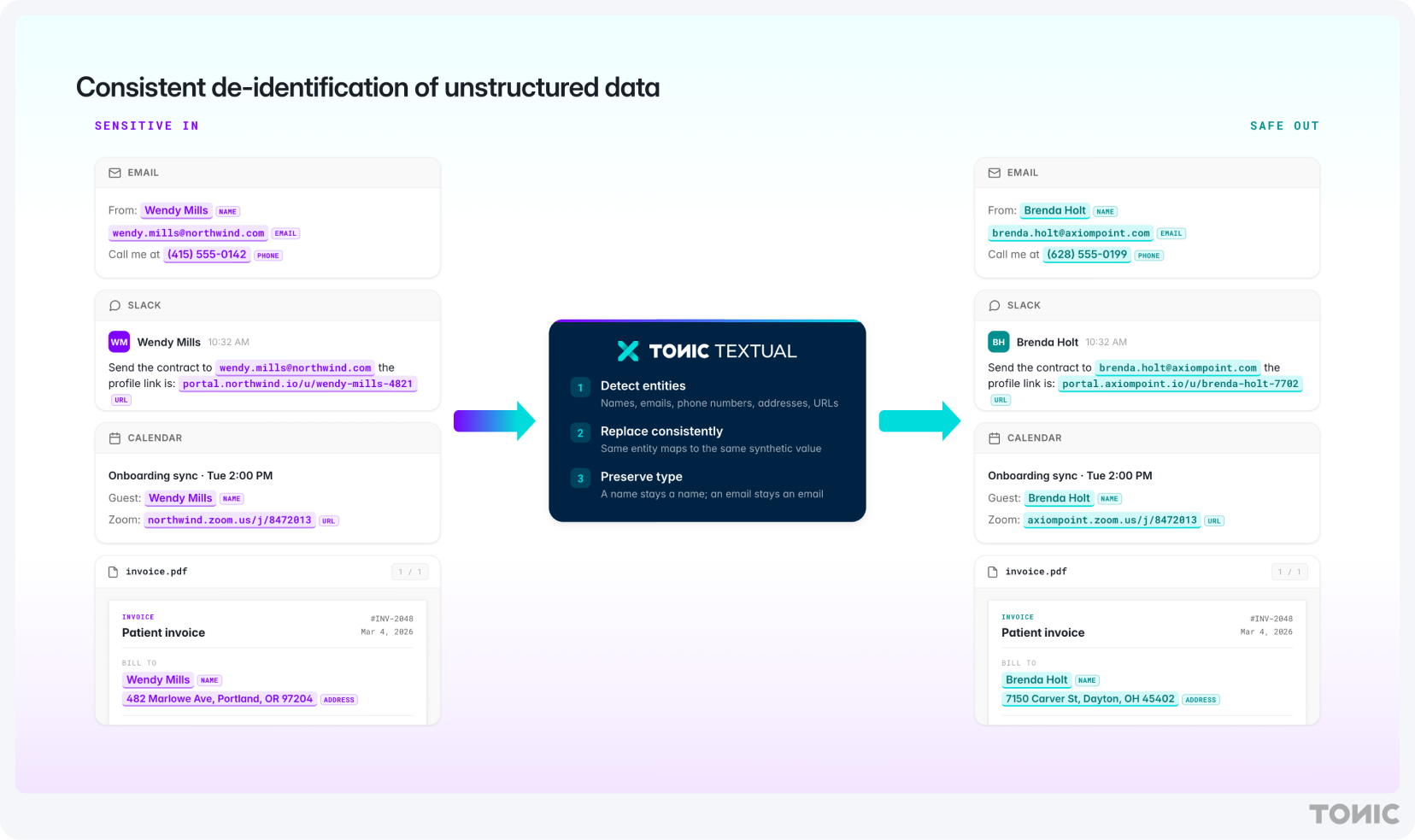The image size is (1415, 840).
Task: Click the URL tag next to axiompoint.zoom.us link
Action: coord(1214,521)
